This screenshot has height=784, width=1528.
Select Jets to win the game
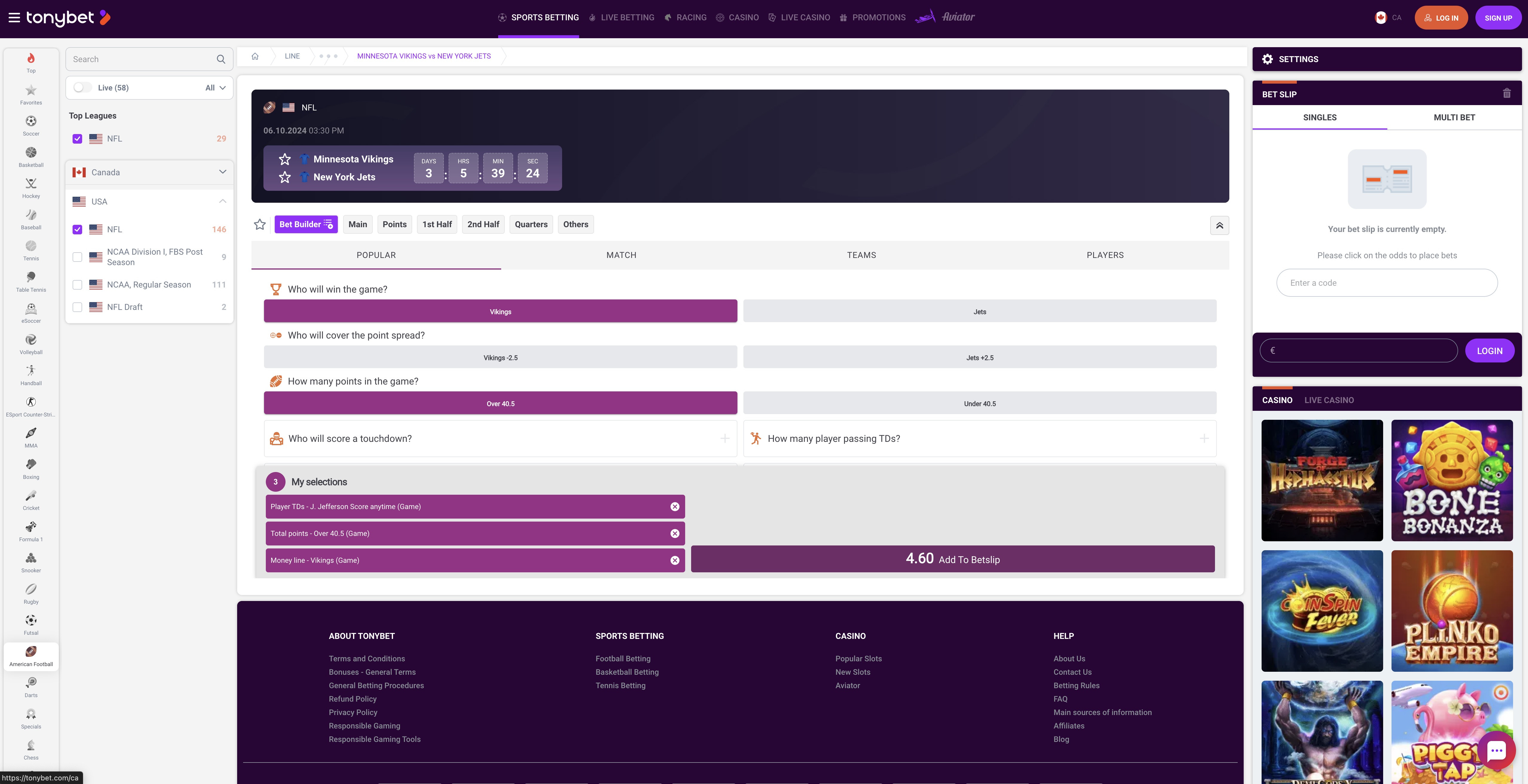[x=979, y=311]
